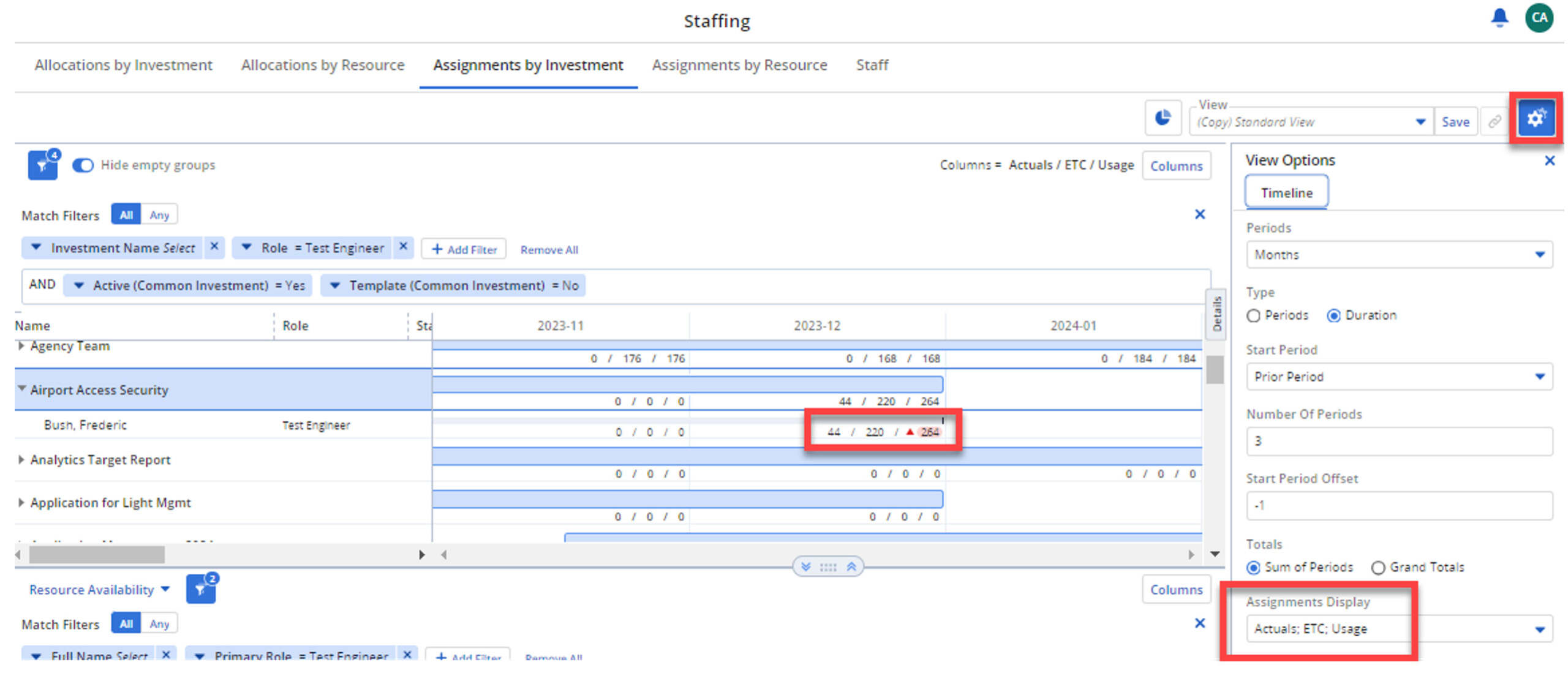Click Add Filter in top filter bar
Screen dimensions: 1568x673
464,249
